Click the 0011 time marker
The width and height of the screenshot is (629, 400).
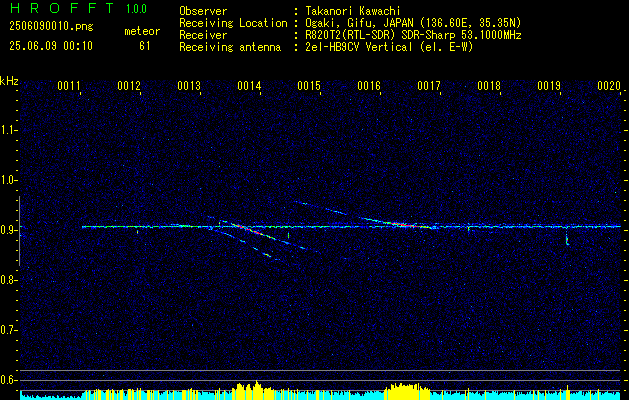tap(69, 86)
